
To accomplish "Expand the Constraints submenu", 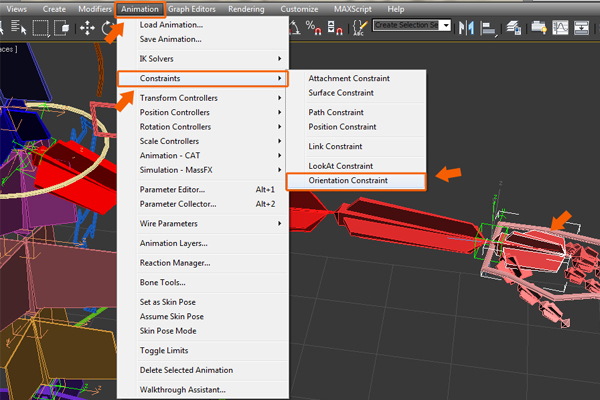I will (x=203, y=78).
